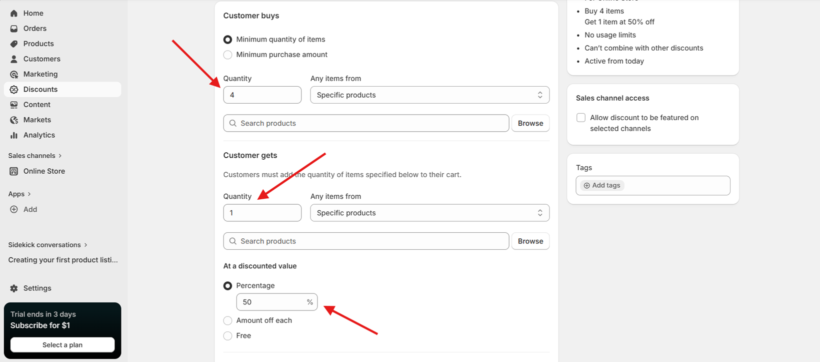Click Customer gets Quantity field
The height and width of the screenshot is (362, 820).
coord(263,213)
